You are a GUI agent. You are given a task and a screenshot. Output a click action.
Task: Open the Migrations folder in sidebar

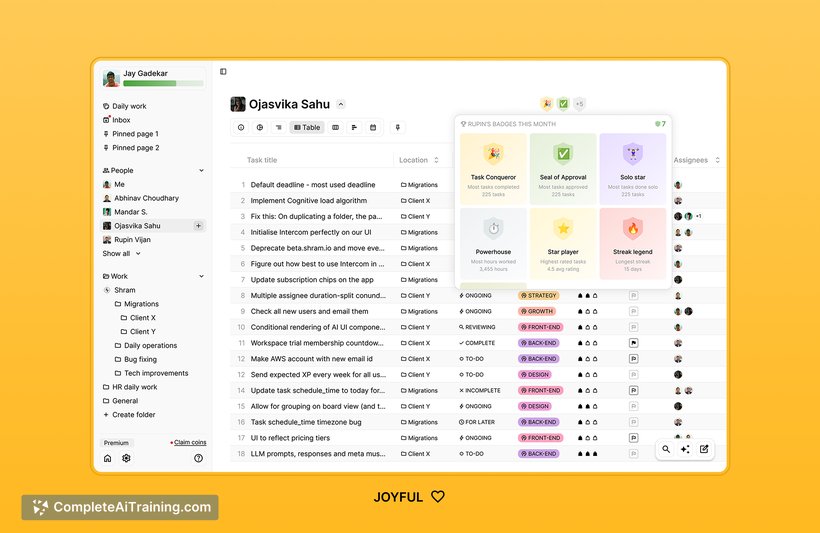pos(136,304)
